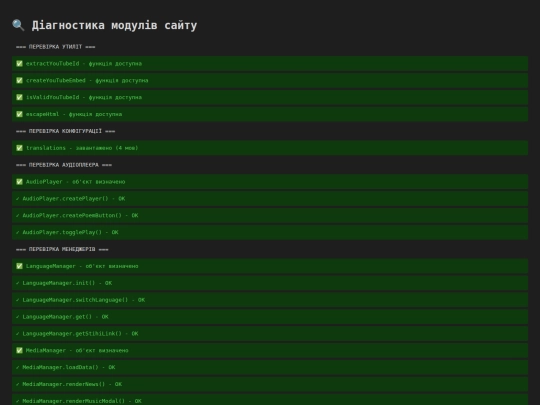540x405 pixels.
Task: Click the green checkmark icon before translations
Action: (19, 148)
